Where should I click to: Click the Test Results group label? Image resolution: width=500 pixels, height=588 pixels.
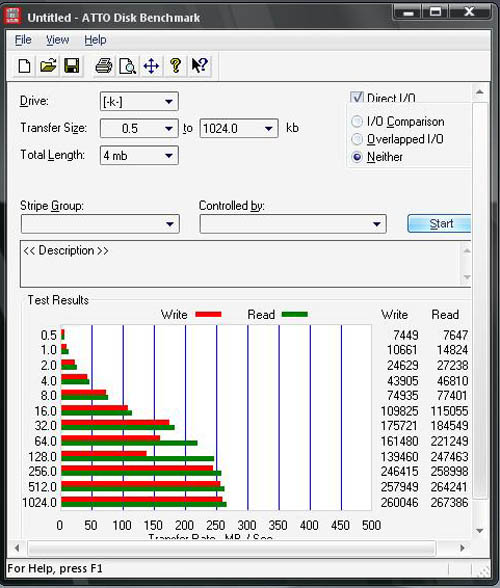point(58,300)
